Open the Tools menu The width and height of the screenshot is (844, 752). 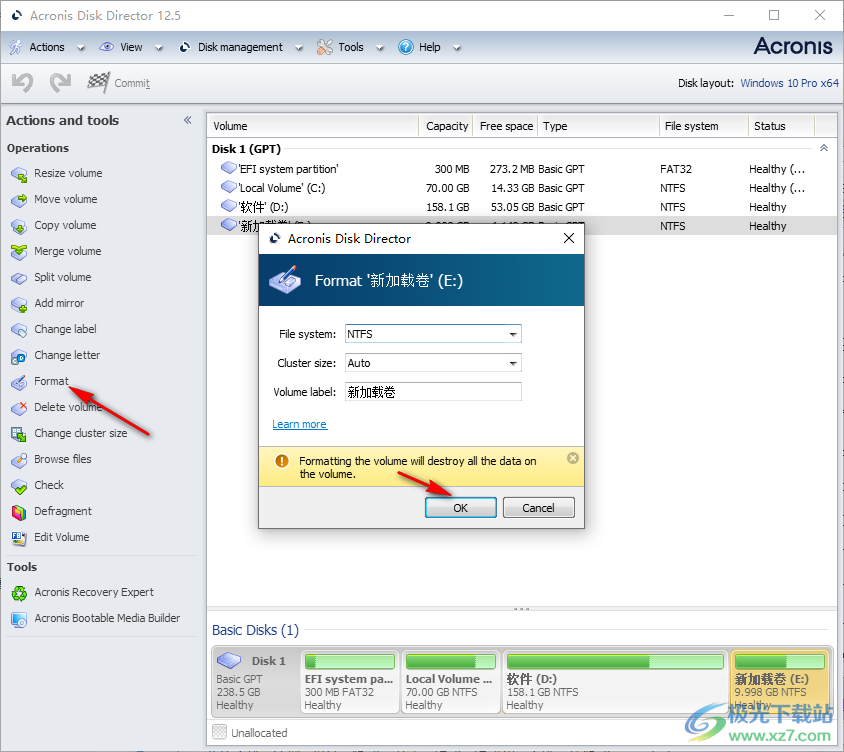(x=351, y=47)
